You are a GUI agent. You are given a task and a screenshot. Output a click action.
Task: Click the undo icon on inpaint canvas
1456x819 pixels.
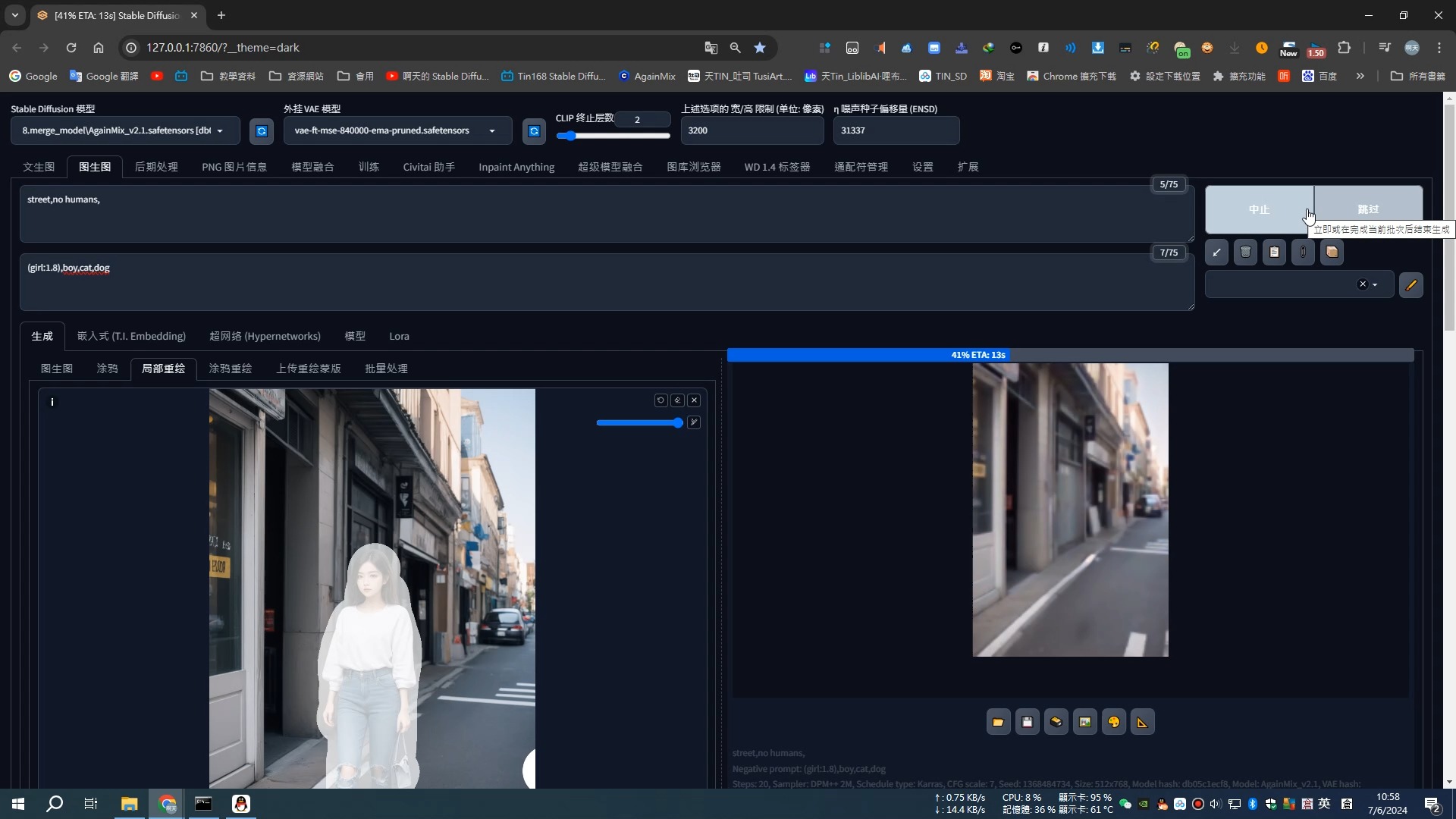[661, 400]
